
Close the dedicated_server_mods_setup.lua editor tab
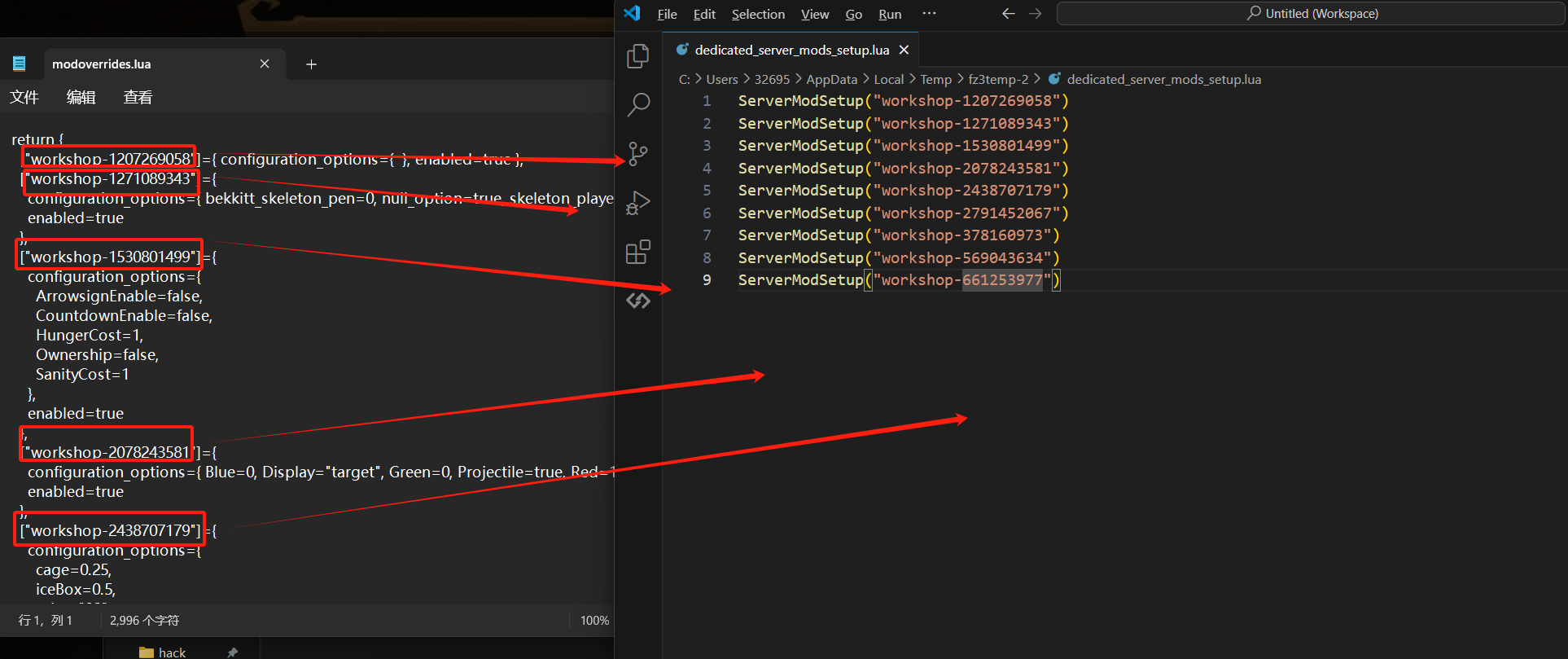point(904,51)
